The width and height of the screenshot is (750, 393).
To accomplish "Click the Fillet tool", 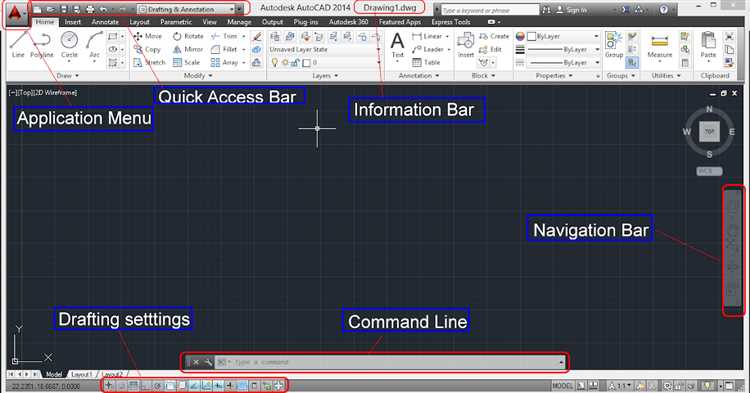I will pyautogui.click(x=224, y=49).
